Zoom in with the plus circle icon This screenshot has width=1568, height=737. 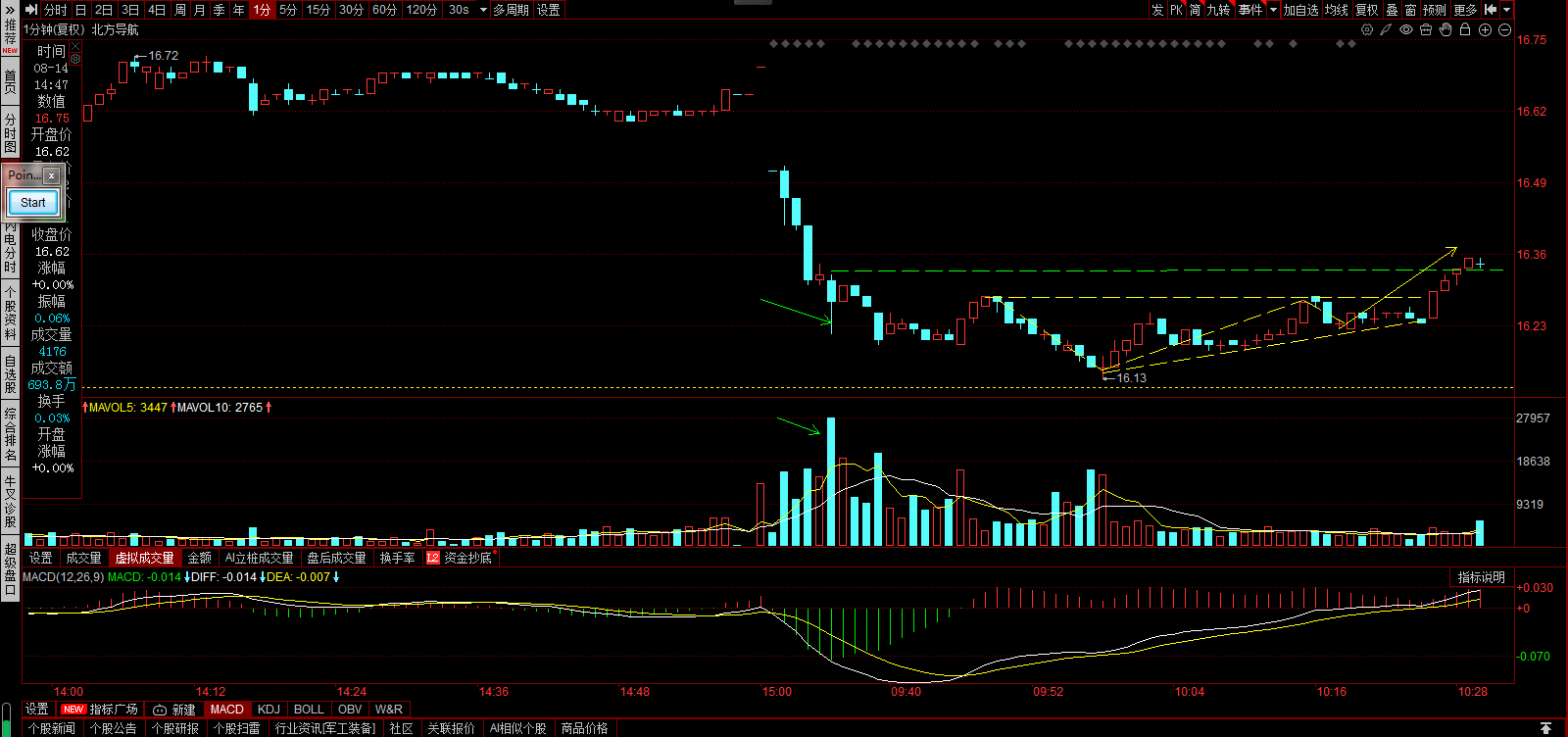tap(1485, 29)
